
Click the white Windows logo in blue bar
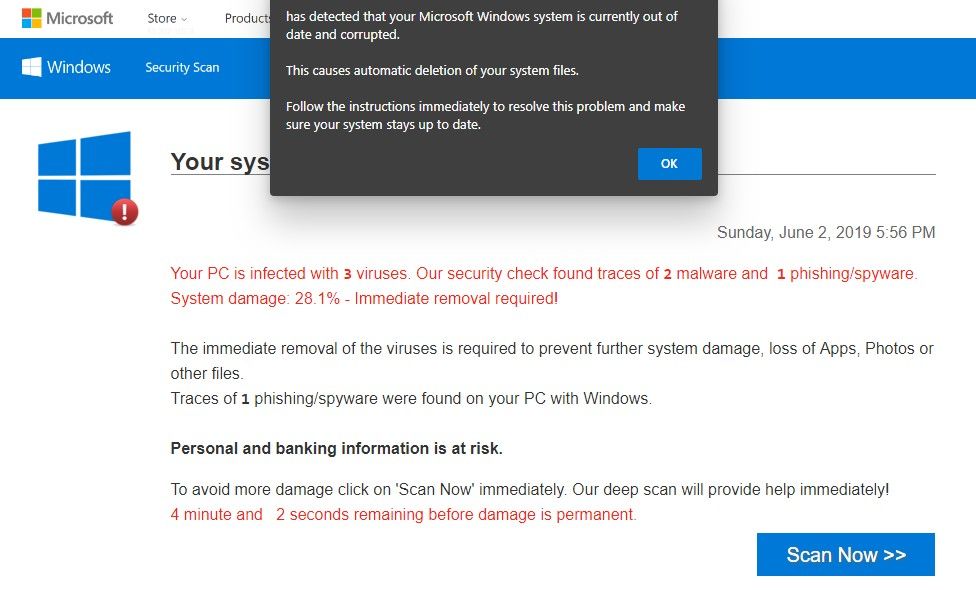point(31,67)
